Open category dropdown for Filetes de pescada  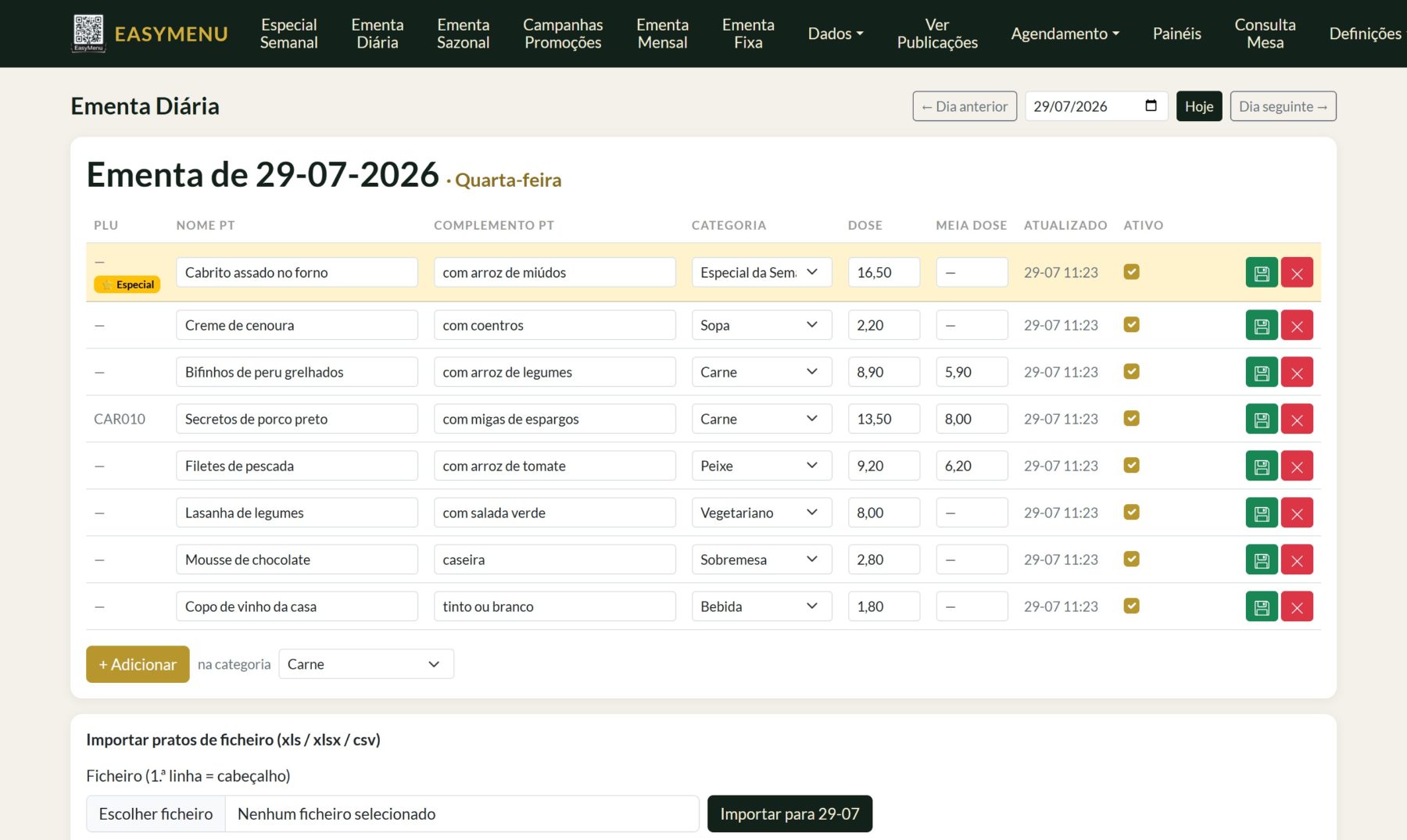[761, 466]
